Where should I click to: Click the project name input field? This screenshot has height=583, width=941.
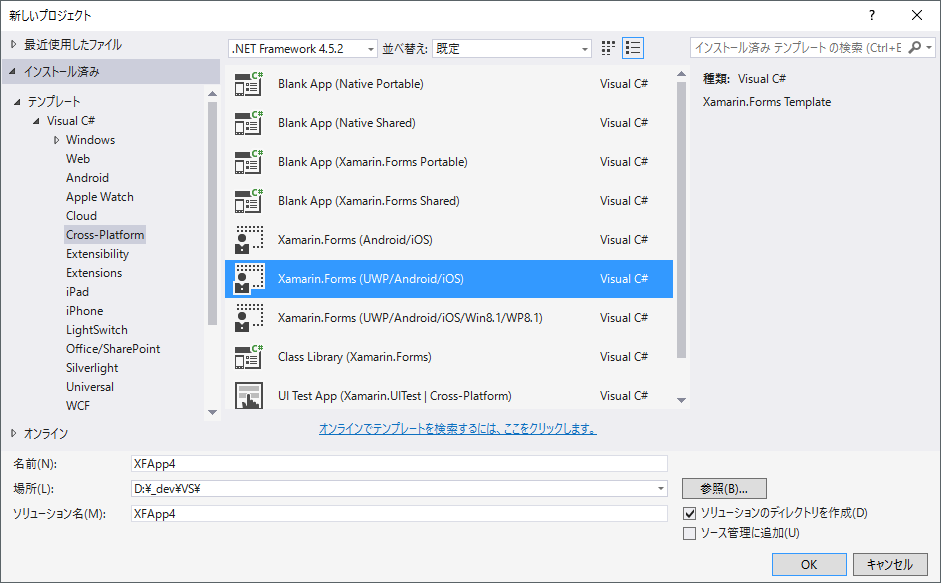[399, 464]
